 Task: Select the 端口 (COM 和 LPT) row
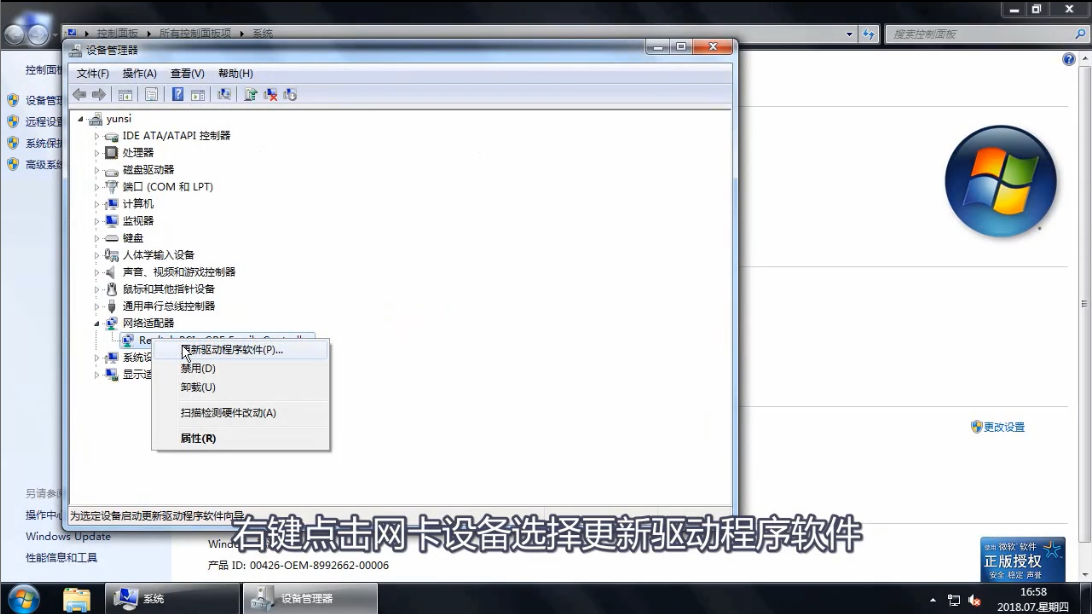[168, 187]
